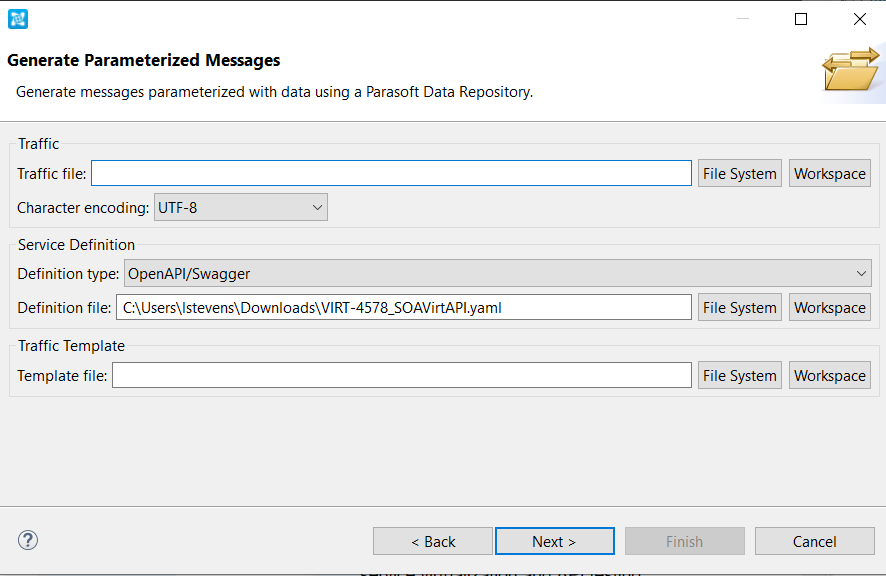Browse Workspace for Traffic file

tap(829, 174)
